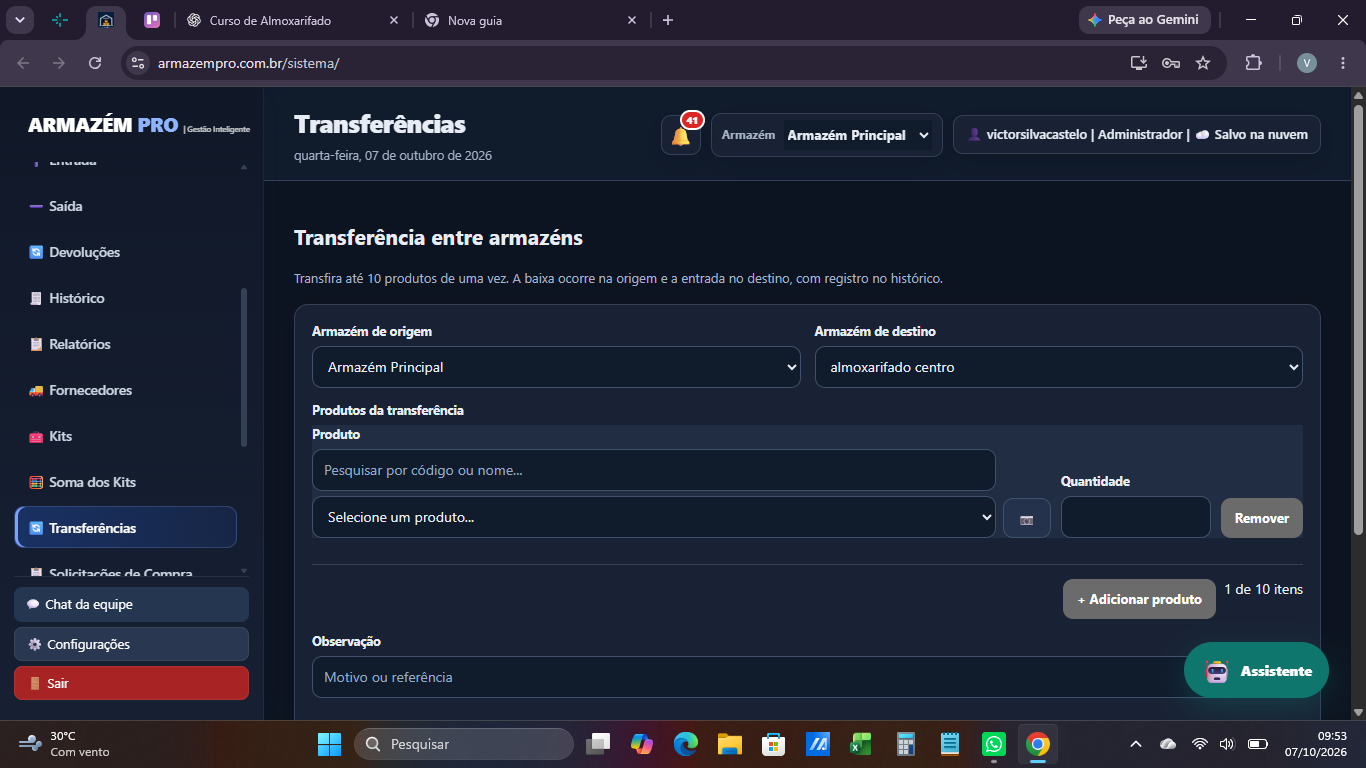The height and width of the screenshot is (768, 1366).
Task: Reload the page with the refresh icon
Action: tap(95, 63)
